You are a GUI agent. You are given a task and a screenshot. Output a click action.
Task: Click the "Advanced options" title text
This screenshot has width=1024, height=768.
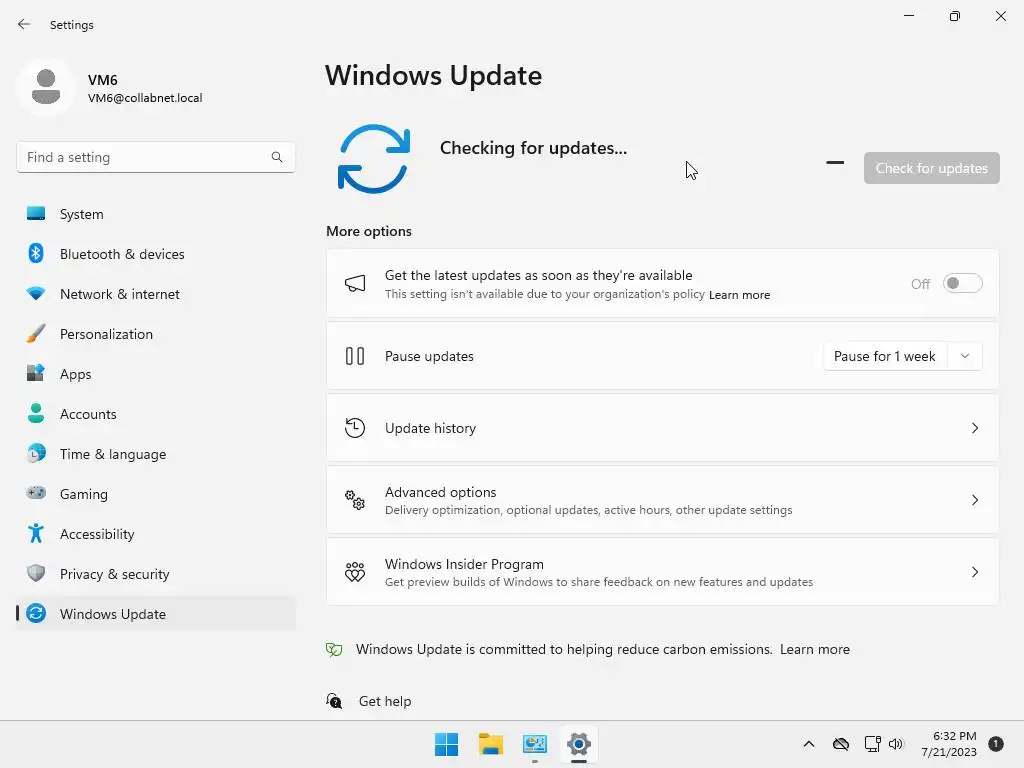(x=440, y=492)
